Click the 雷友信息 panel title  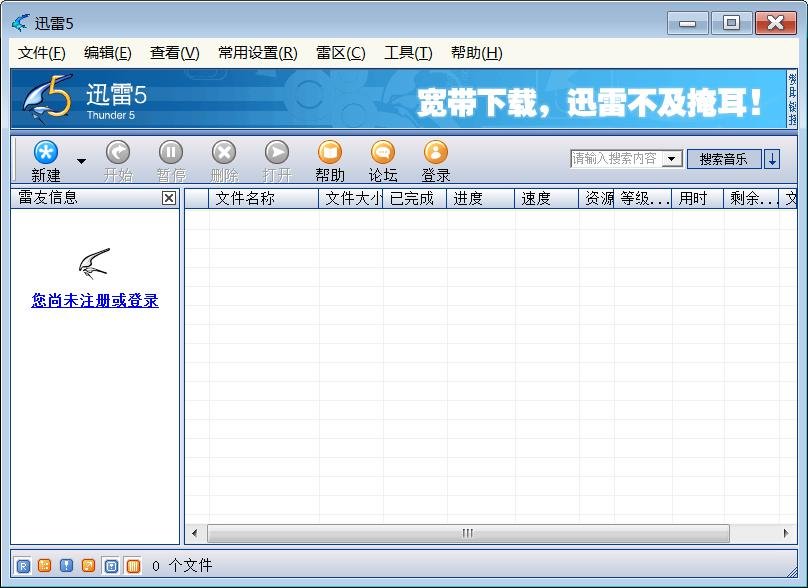[x=48, y=197]
